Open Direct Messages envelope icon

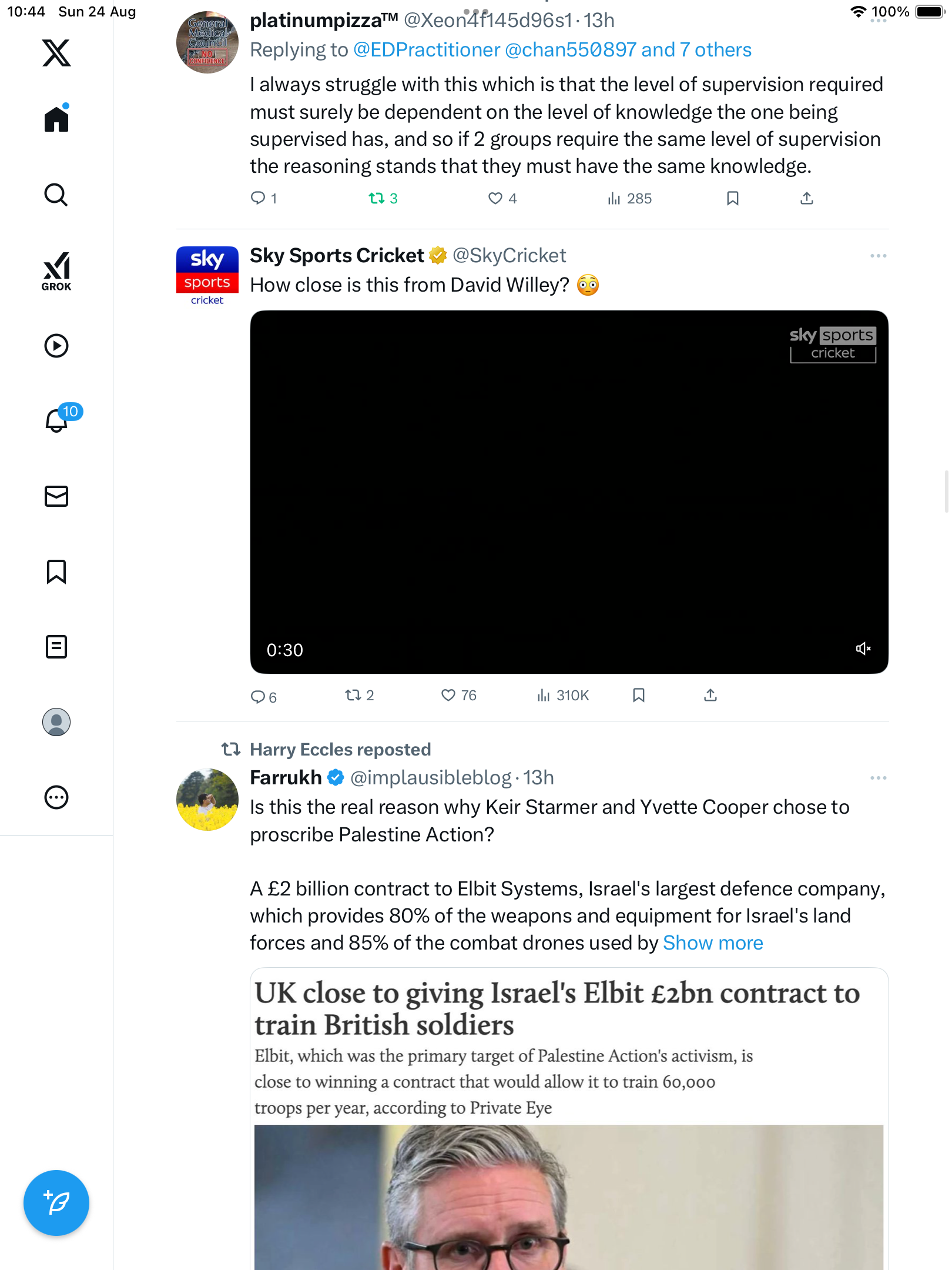coord(56,496)
